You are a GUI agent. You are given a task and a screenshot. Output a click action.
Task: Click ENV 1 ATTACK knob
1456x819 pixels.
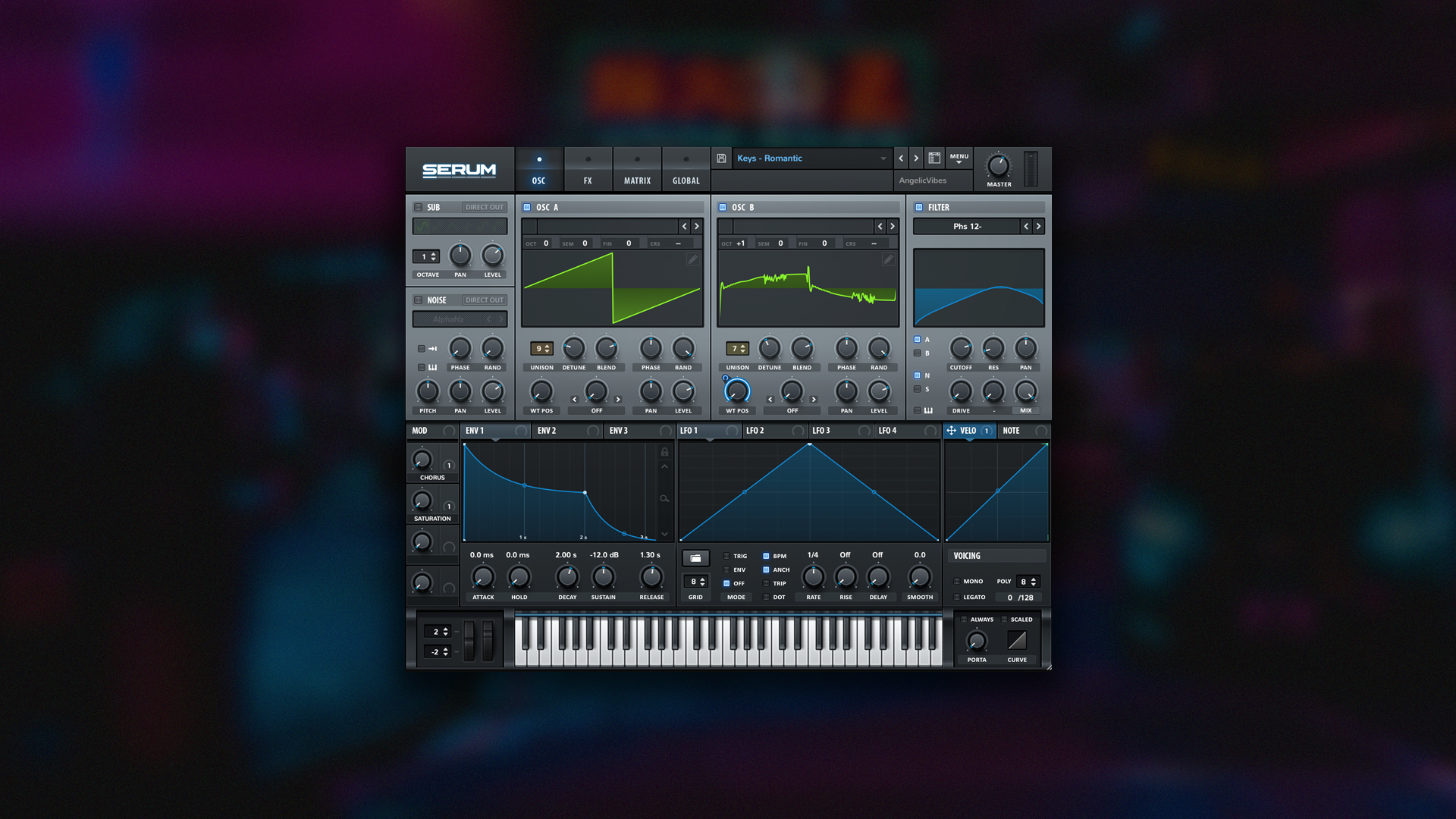[483, 578]
